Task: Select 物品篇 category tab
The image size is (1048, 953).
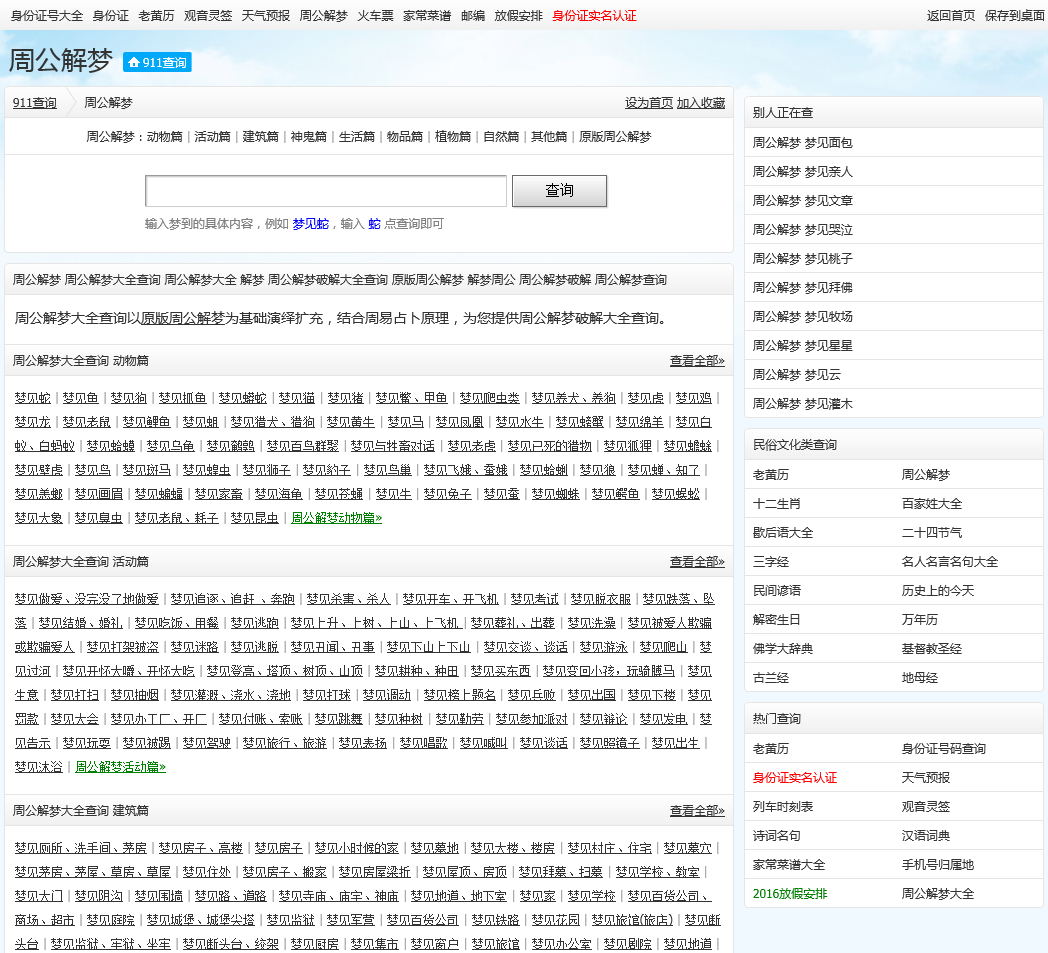Action: 405,136
